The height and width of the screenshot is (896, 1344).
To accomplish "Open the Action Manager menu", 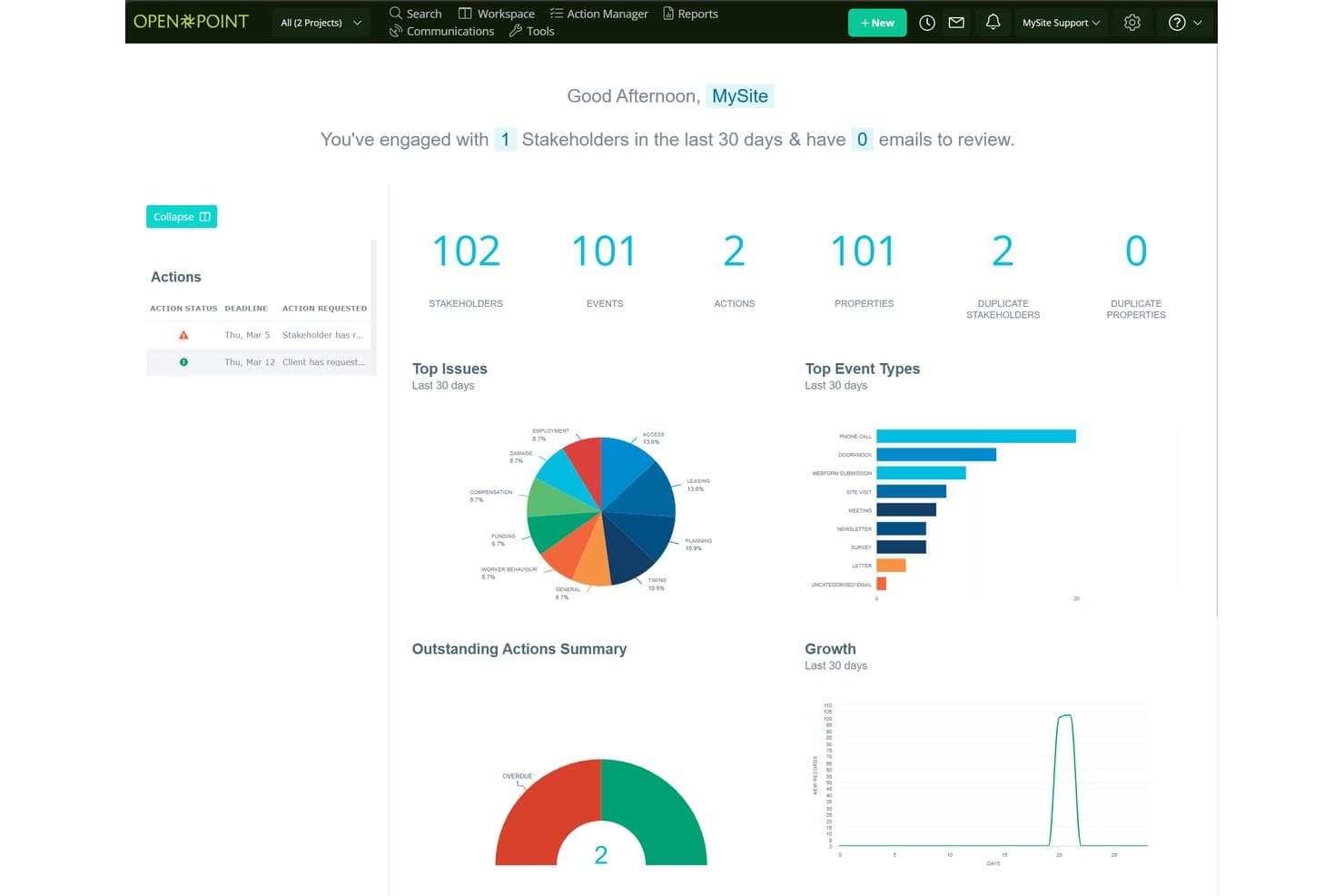I will [x=598, y=14].
